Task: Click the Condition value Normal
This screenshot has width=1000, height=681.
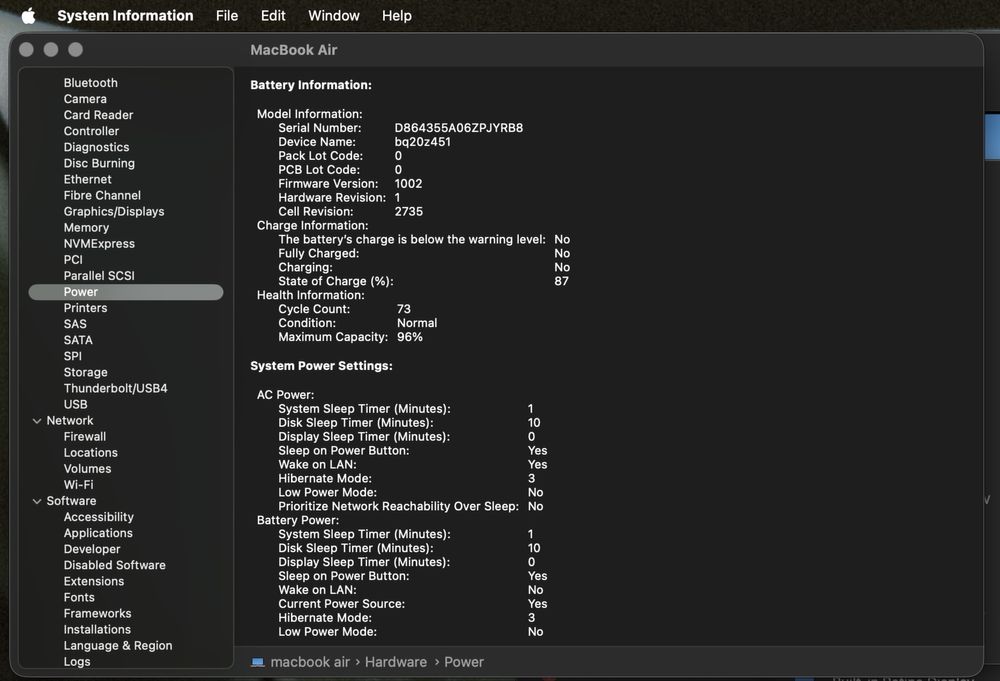Action: (417, 323)
